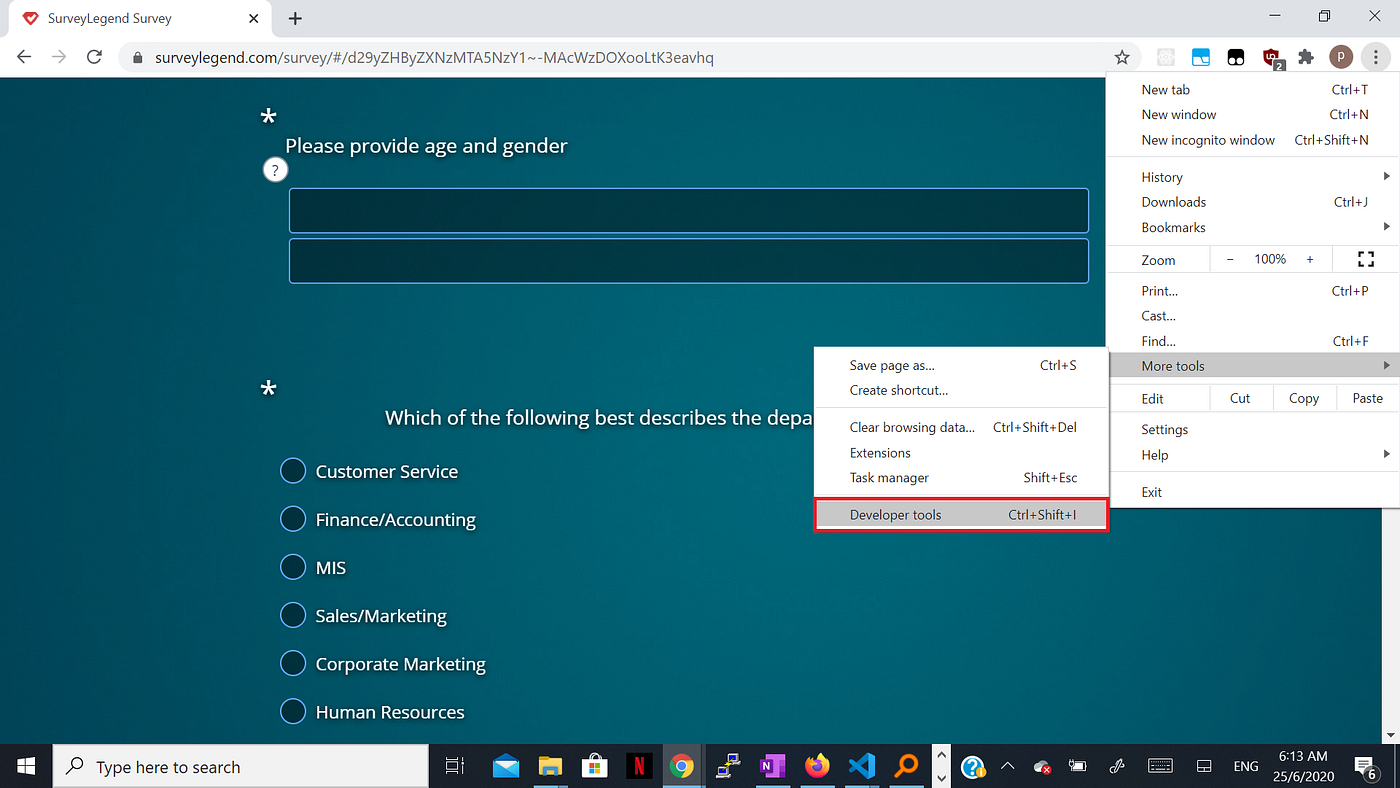Click the first age input field
1400x788 pixels.
coord(688,210)
